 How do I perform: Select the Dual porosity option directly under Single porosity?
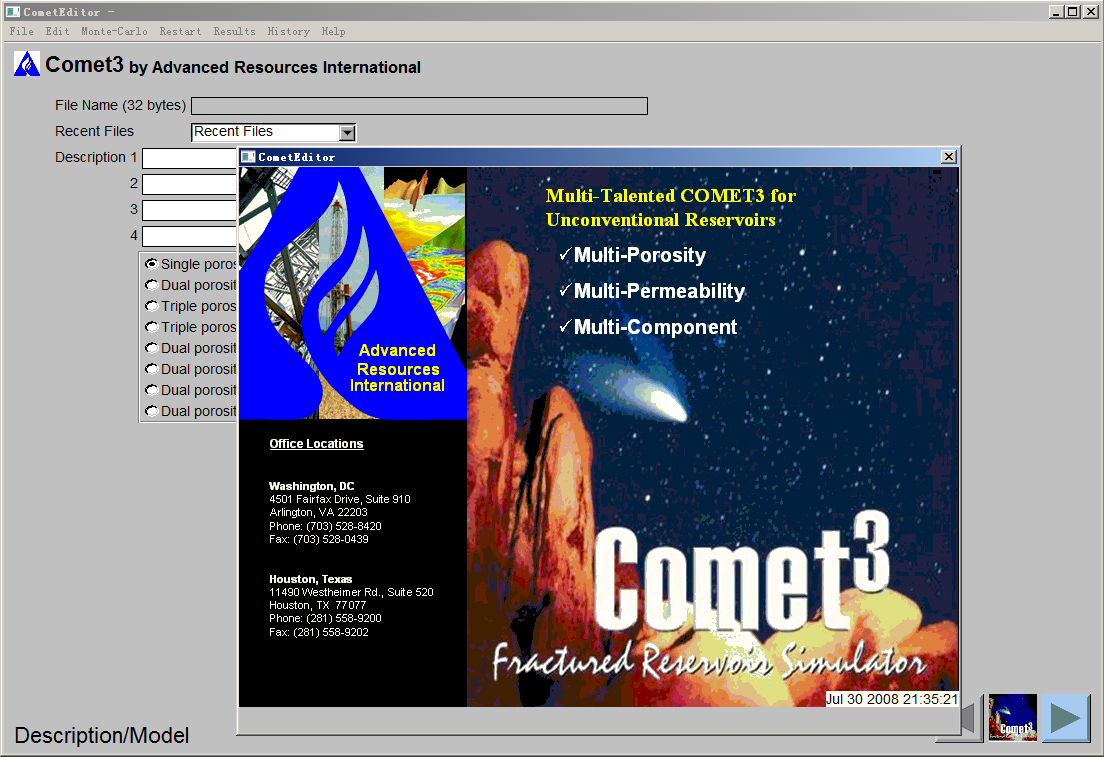tap(151, 285)
